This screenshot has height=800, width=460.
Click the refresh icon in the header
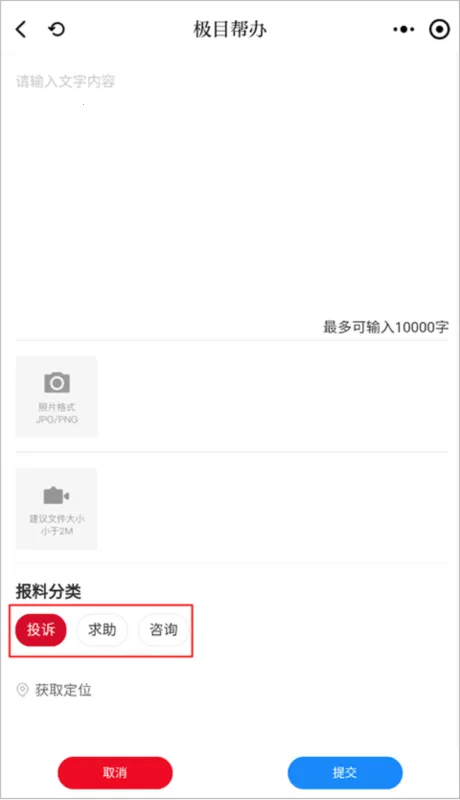tap(57, 30)
